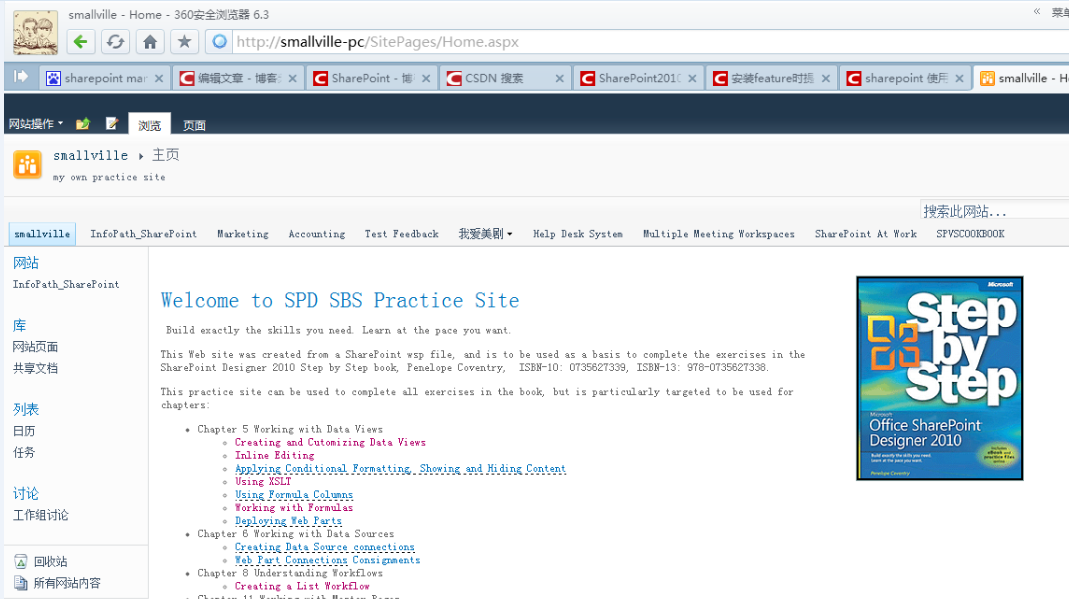Screen dimensions: 1069x599
Task: Open InfoPath_SharePoint in left sidebar
Action: click(66, 284)
